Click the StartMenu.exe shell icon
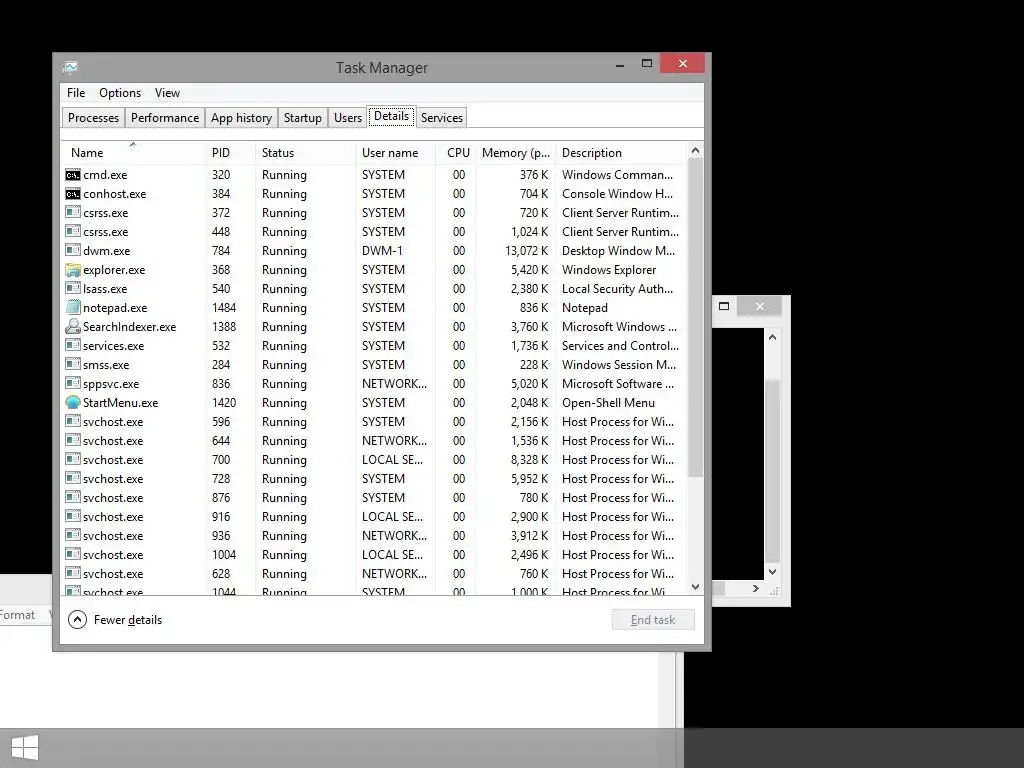Viewport: 1024px width, 768px height. click(x=72, y=402)
